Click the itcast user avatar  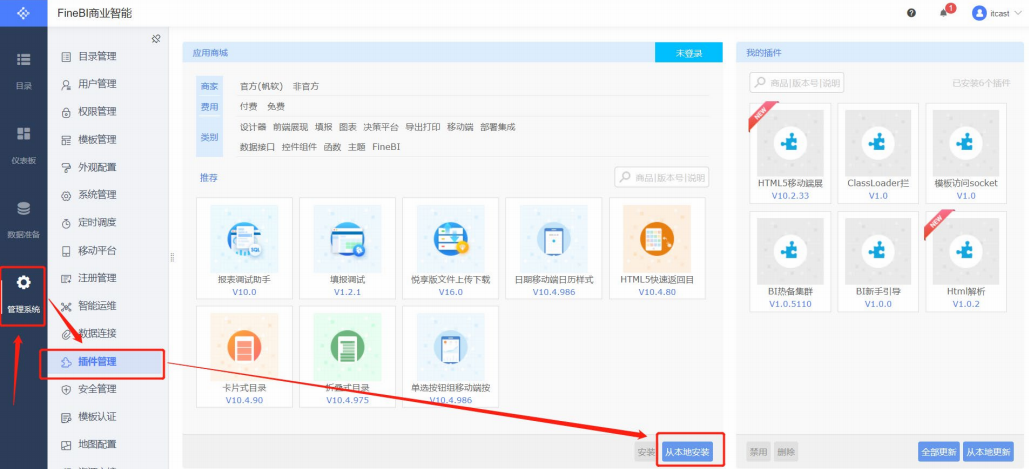[979, 13]
